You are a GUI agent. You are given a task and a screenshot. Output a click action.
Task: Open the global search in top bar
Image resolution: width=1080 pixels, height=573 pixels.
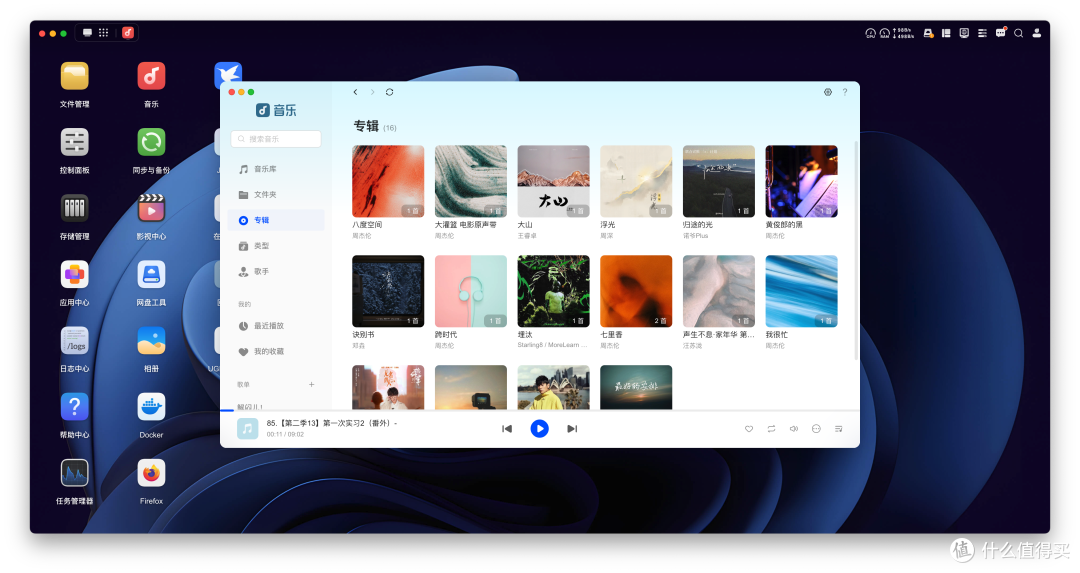click(1018, 32)
